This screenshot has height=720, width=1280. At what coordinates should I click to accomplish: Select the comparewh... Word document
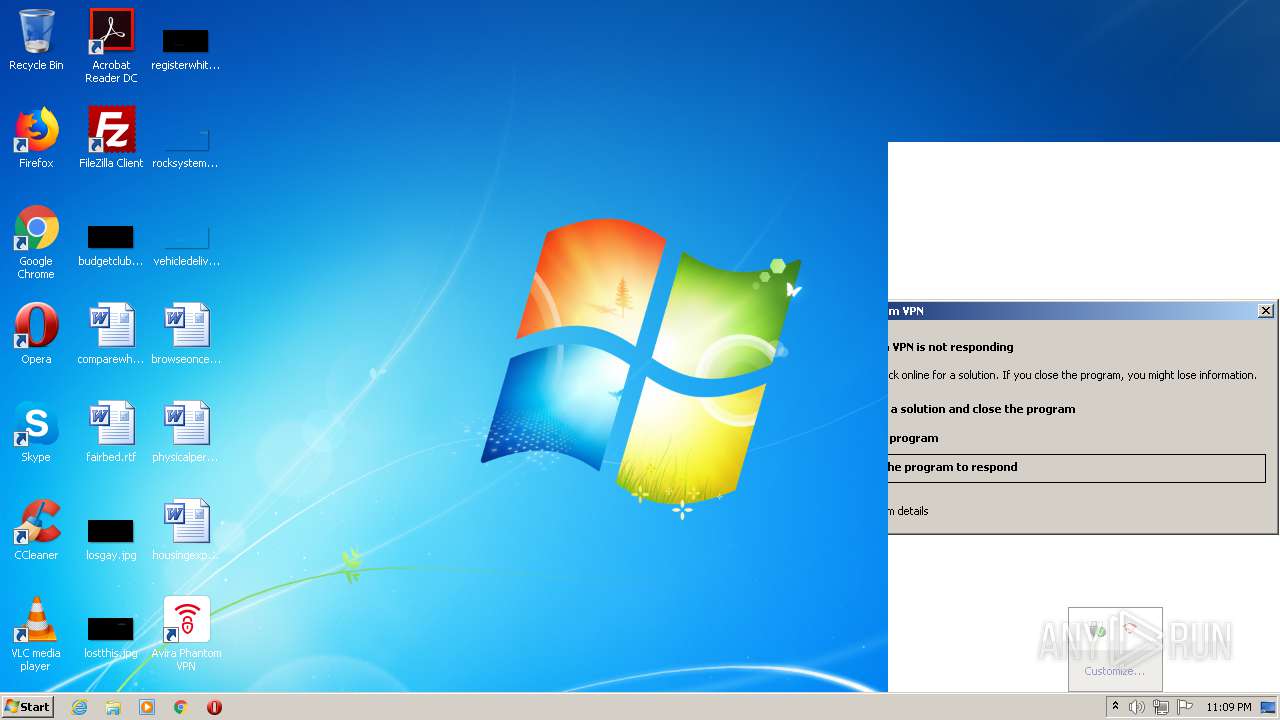[111, 334]
